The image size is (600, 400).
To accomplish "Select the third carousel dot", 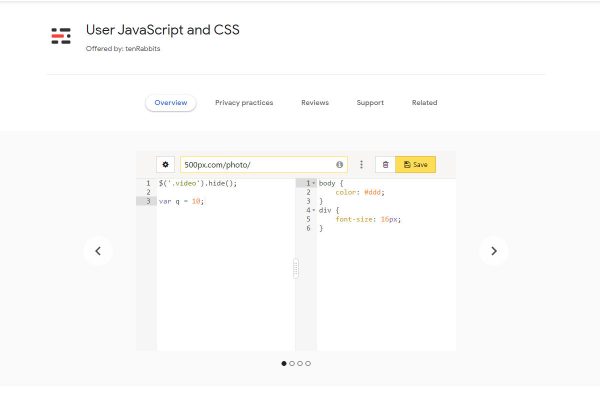I will click(x=300, y=363).
